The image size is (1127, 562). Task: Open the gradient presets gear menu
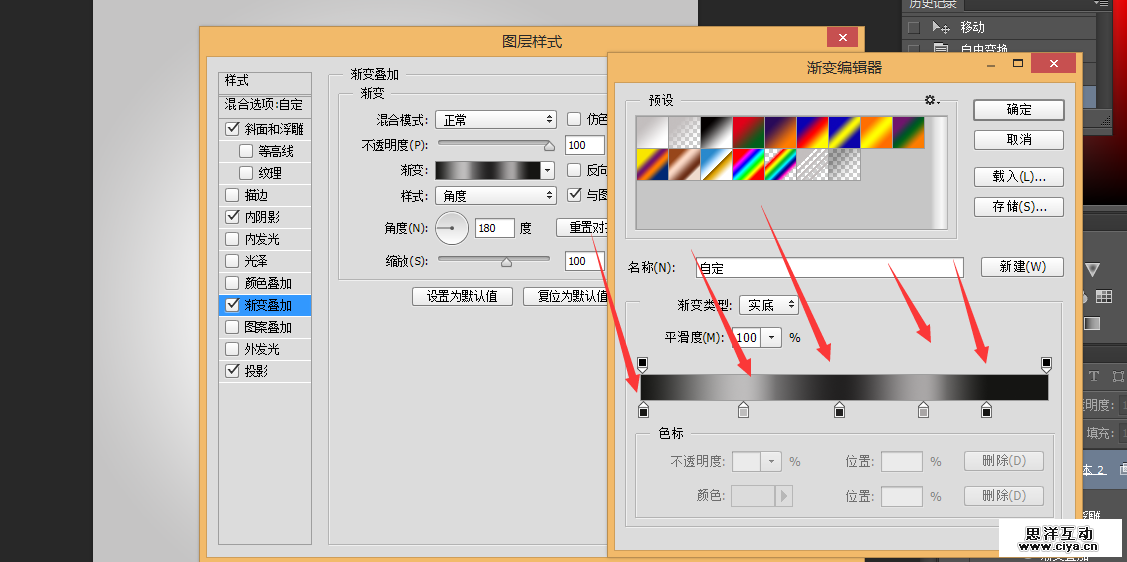point(932,100)
